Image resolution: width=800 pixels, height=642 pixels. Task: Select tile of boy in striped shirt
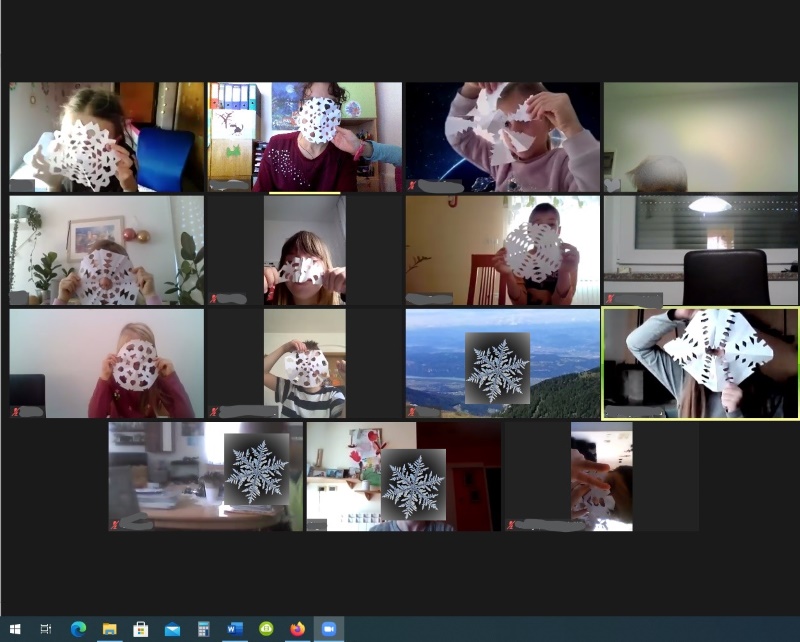click(x=305, y=363)
